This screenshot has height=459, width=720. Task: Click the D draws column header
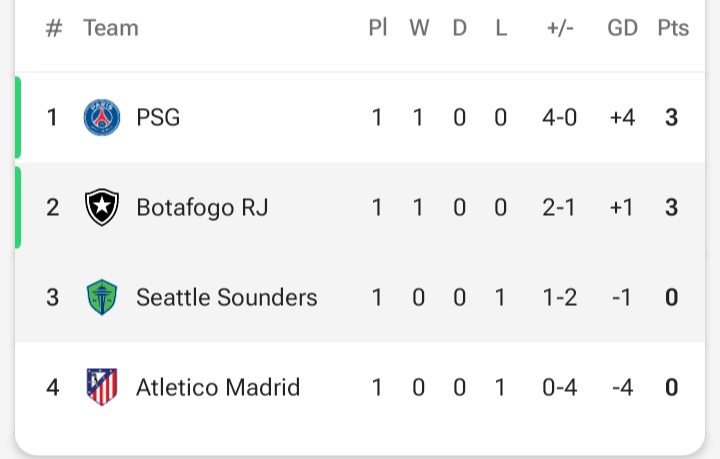click(x=460, y=28)
